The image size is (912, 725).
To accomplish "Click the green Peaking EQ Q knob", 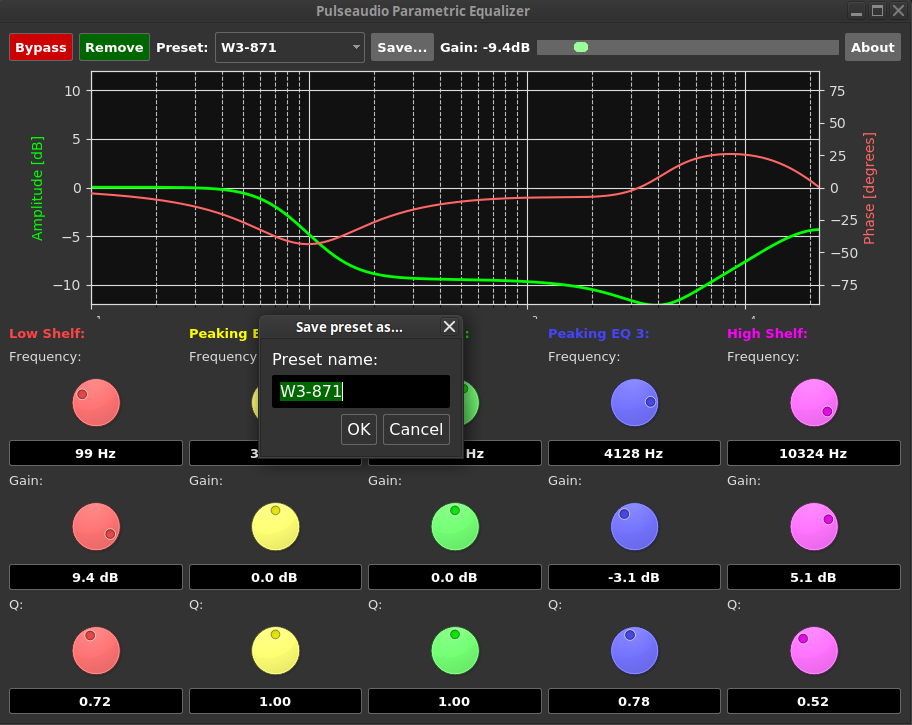I will [x=455, y=650].
